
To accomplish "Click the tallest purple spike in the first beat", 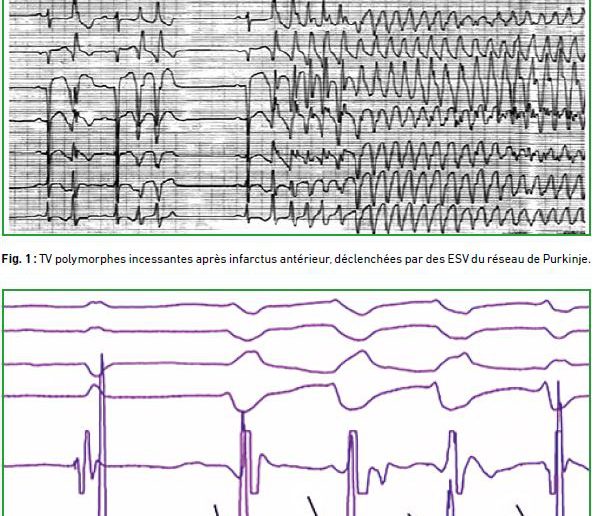I will coord(102,436).
